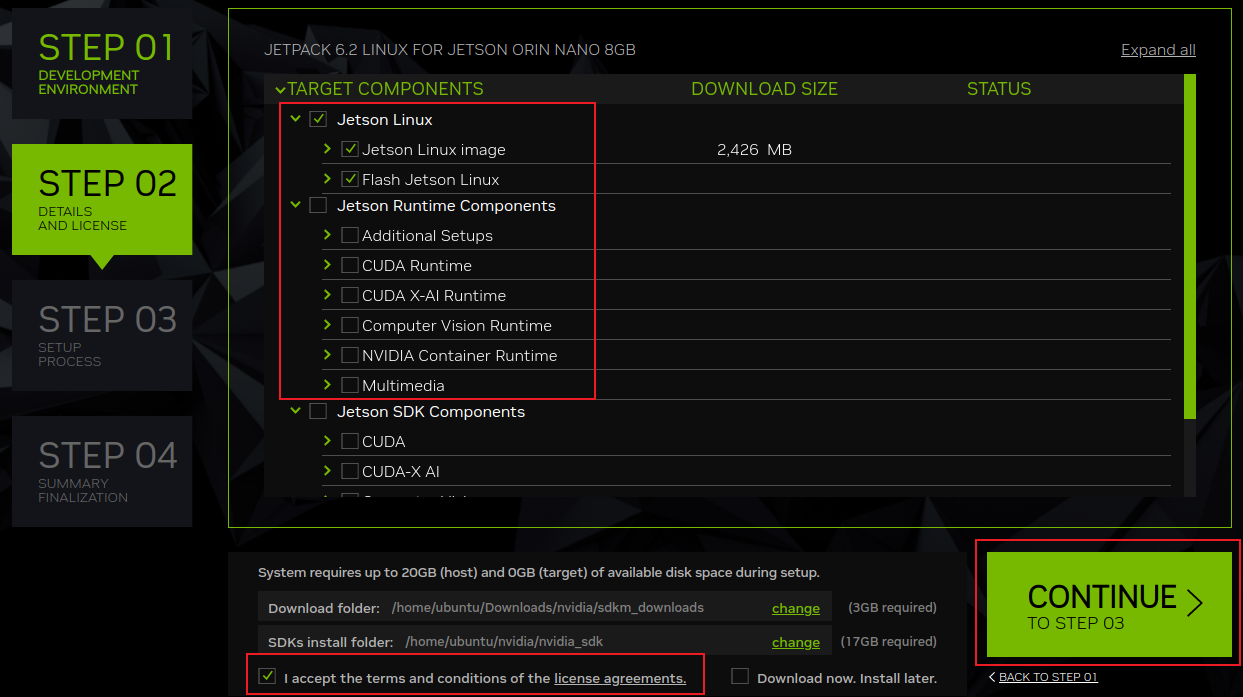Check the NVIDIA Container Runtime checkbox
1243x697 pixels.
(350, 355)
